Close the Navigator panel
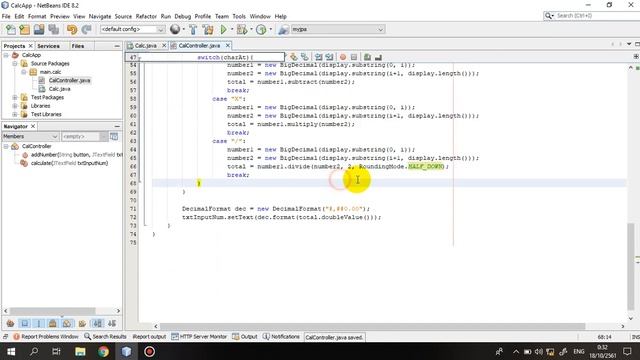Viewport: 640px width, 360px height. click(33, 126)
